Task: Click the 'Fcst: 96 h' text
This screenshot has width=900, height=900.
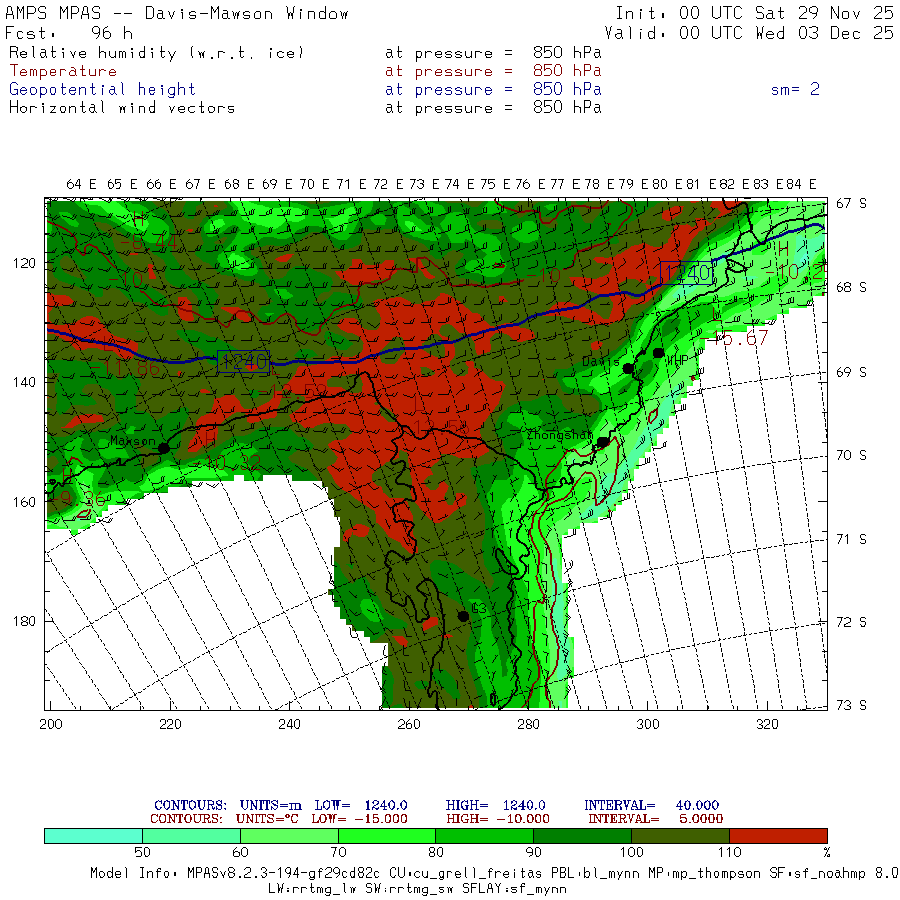Action: click(69, 33)
